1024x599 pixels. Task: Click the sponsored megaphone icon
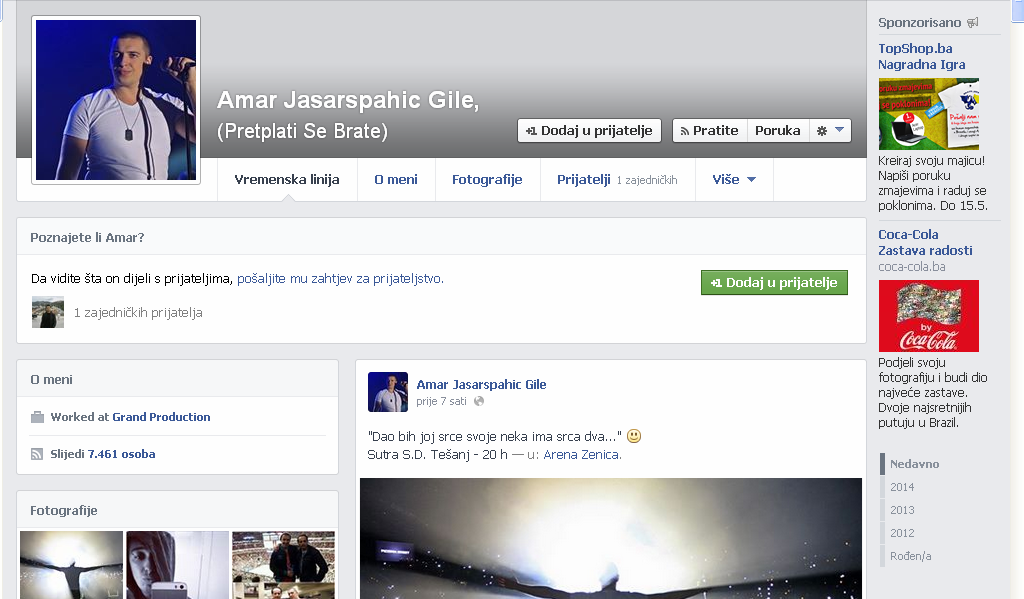(973, 22)
